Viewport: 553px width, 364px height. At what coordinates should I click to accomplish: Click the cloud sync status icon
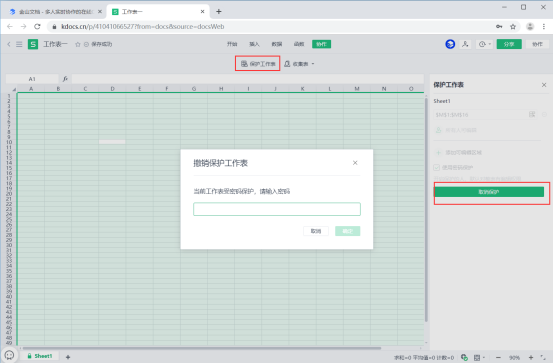click(464, 357)
